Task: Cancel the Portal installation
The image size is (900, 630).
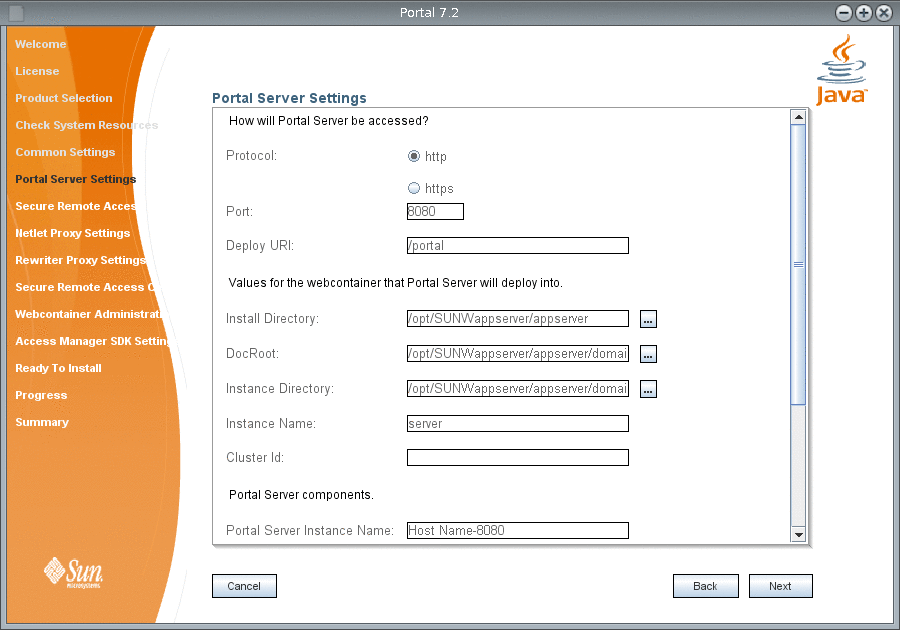Action: [x=244, y=586]
